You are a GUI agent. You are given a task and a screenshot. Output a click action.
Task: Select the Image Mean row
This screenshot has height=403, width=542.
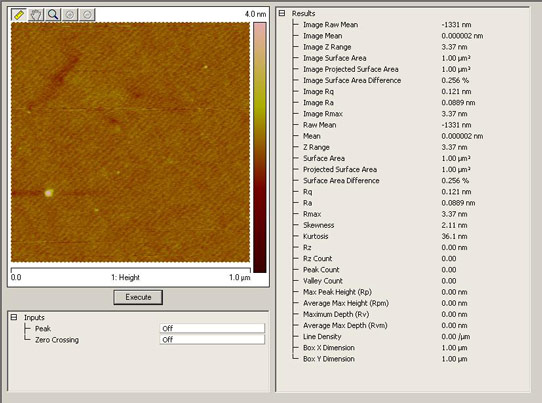(x=393, y=36)
